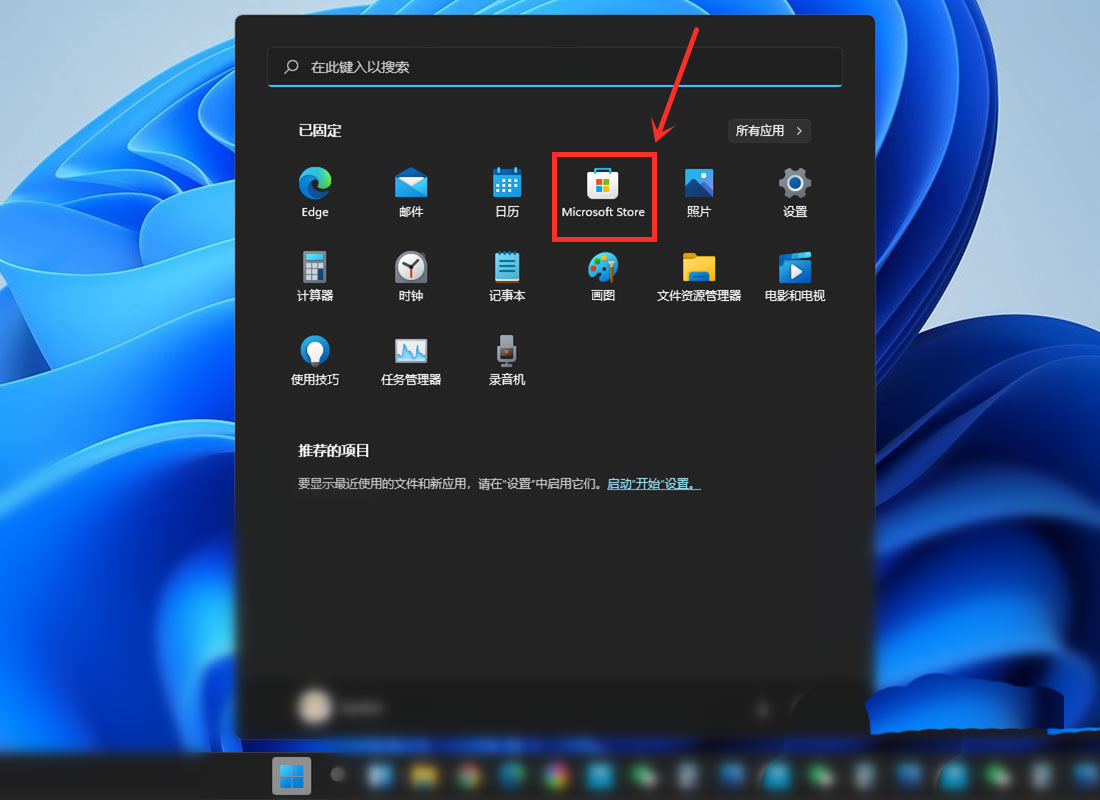This screenshot has height=800, width=1100.
Task: Open the 邮件 mail app
Action: 411,192
